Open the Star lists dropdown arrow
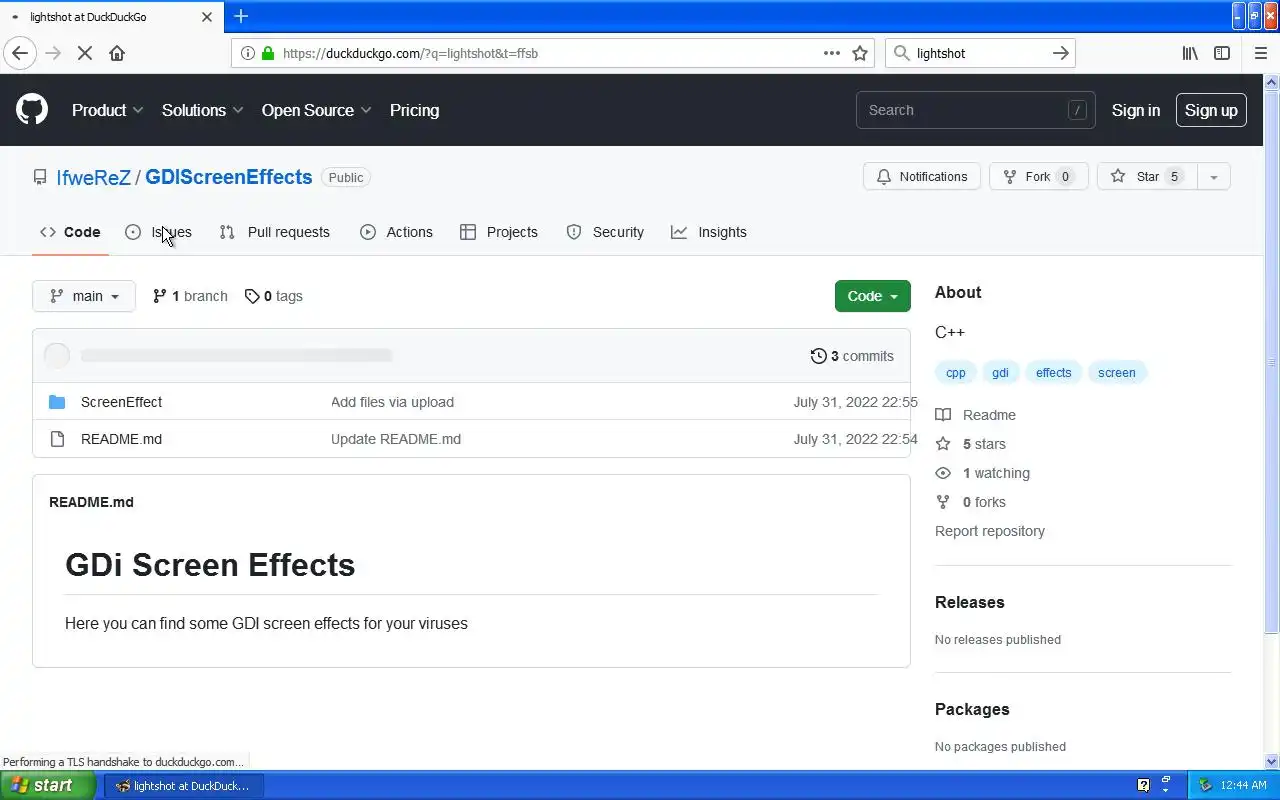 point(1213,177)
